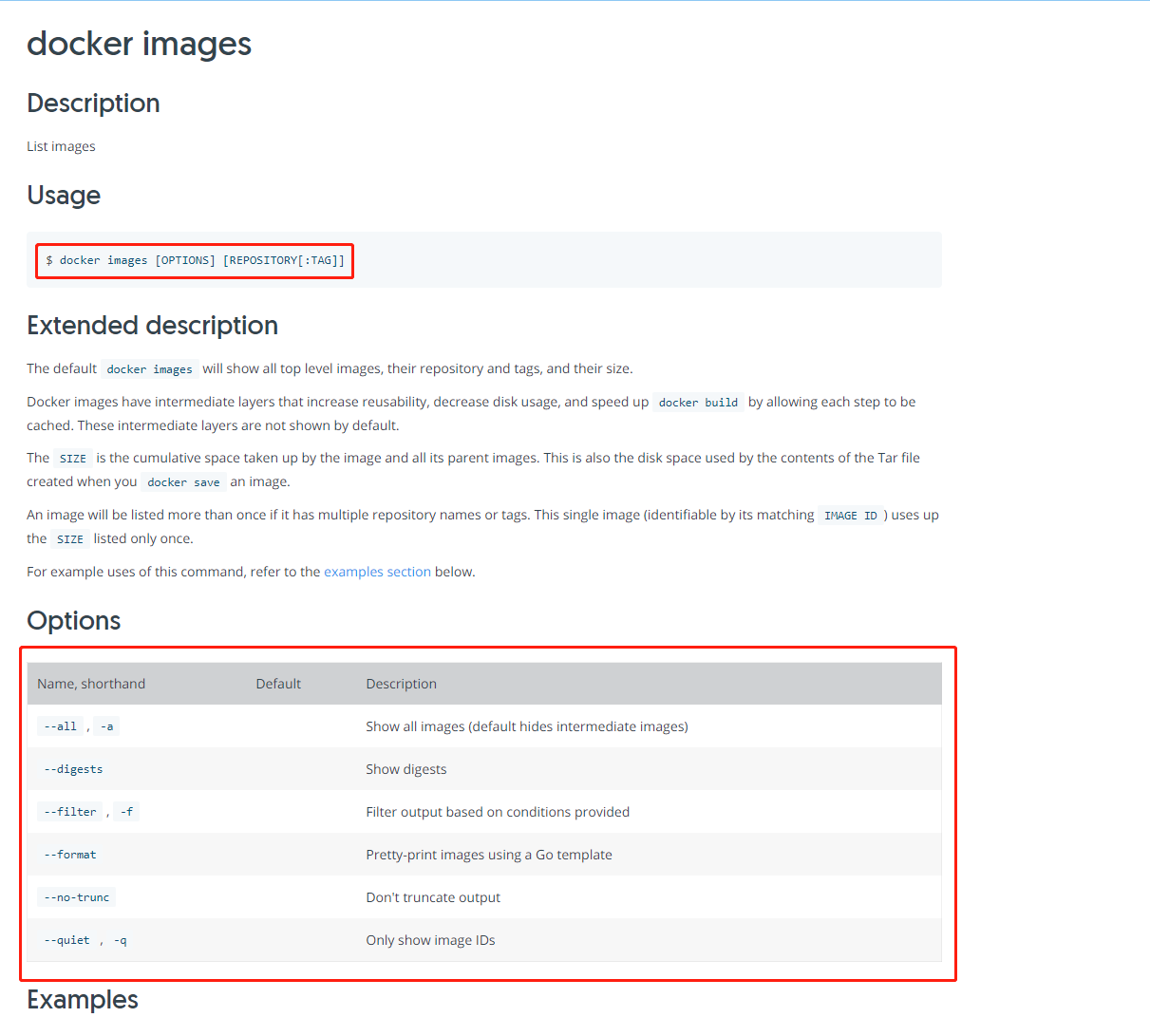Click the Extended description heading

[152, 325]
